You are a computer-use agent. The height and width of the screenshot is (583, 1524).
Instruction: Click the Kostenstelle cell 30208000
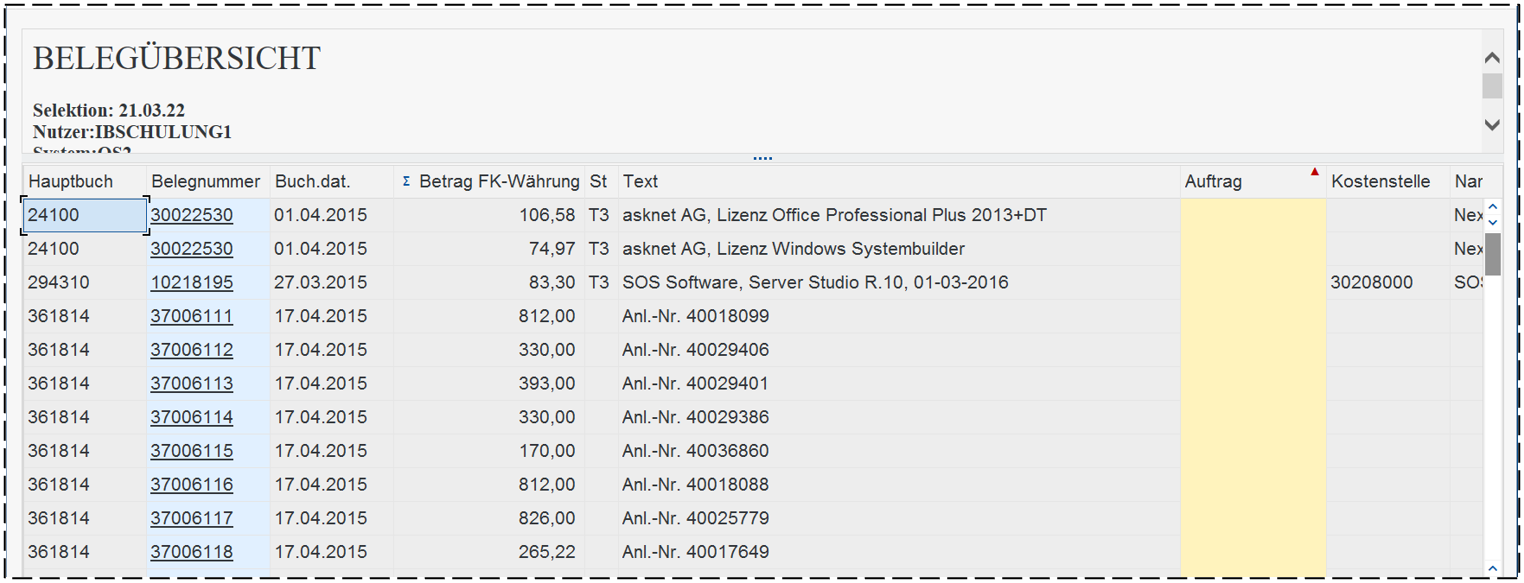[1372, 283]
